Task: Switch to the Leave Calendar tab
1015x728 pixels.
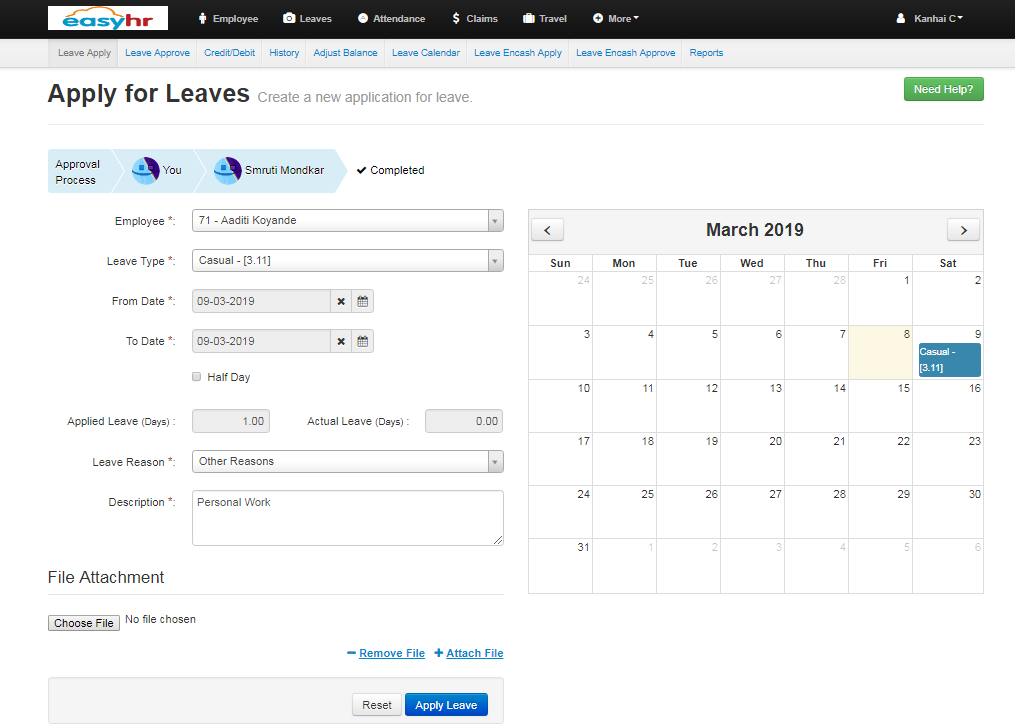Action: point(426,53)
